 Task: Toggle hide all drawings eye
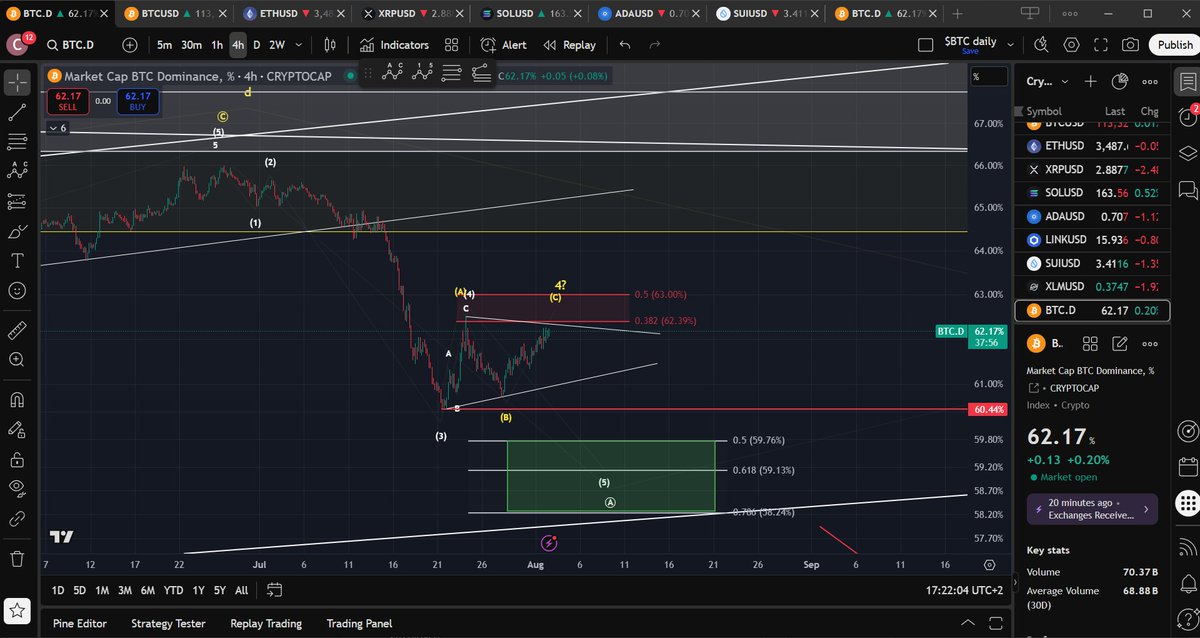17,489
